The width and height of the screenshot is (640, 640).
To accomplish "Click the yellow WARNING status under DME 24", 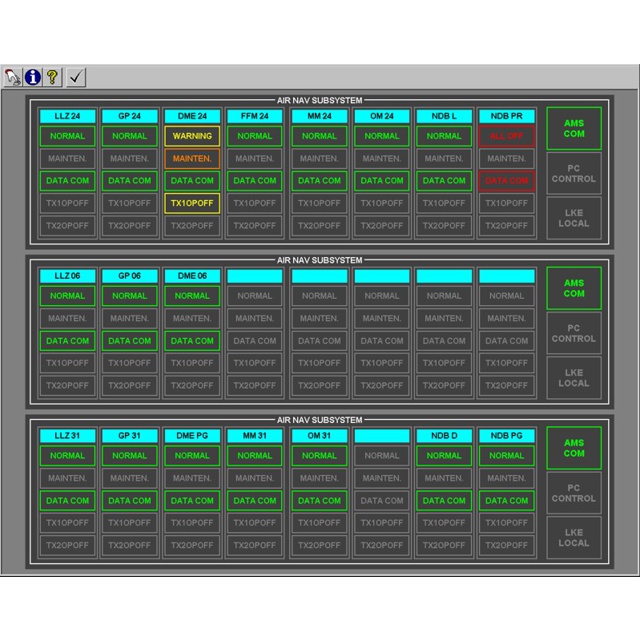I will (192, 136).
